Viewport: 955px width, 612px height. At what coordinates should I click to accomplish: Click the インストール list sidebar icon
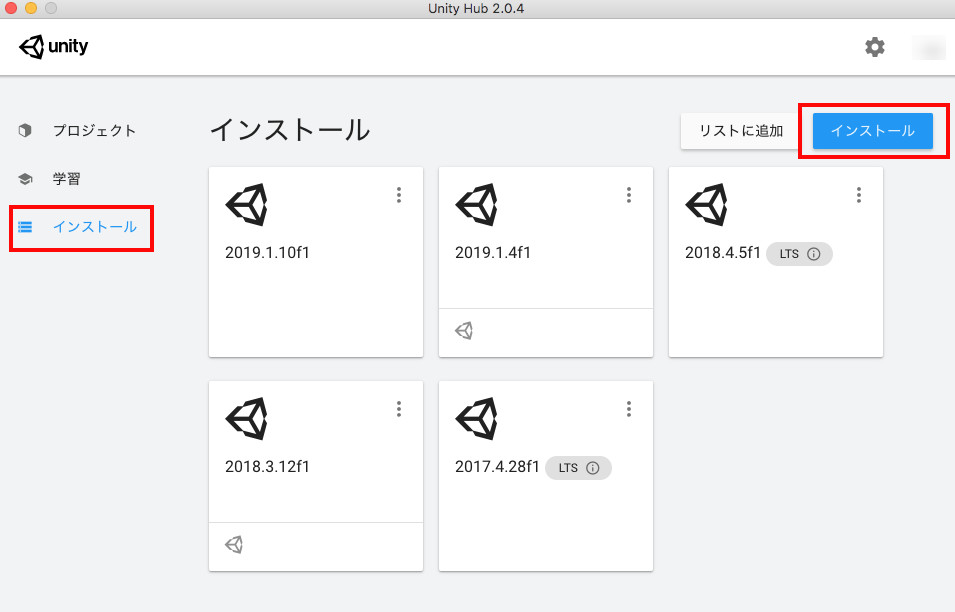tap(25, 227)
